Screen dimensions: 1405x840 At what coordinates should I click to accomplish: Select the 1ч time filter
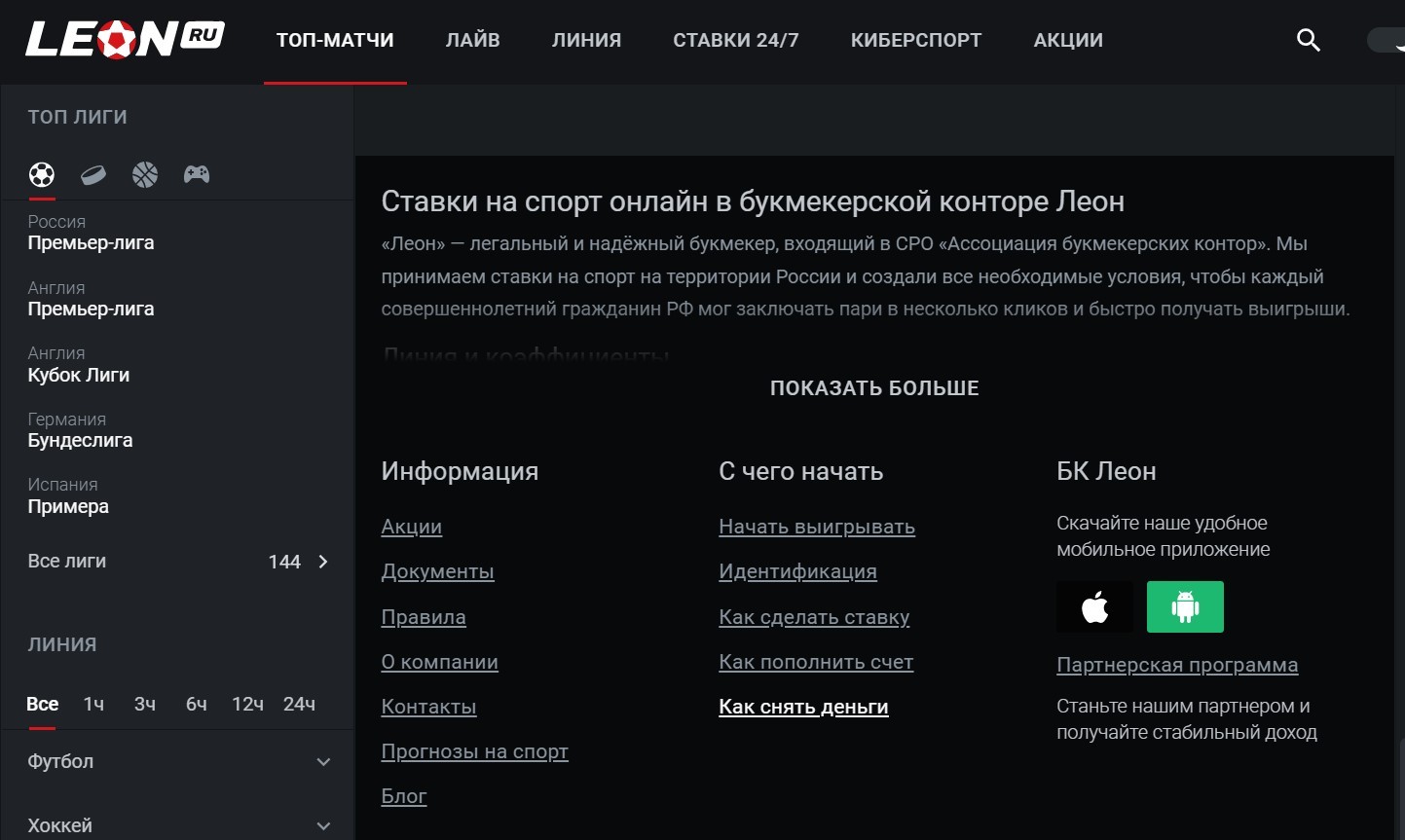pos(93,704)
